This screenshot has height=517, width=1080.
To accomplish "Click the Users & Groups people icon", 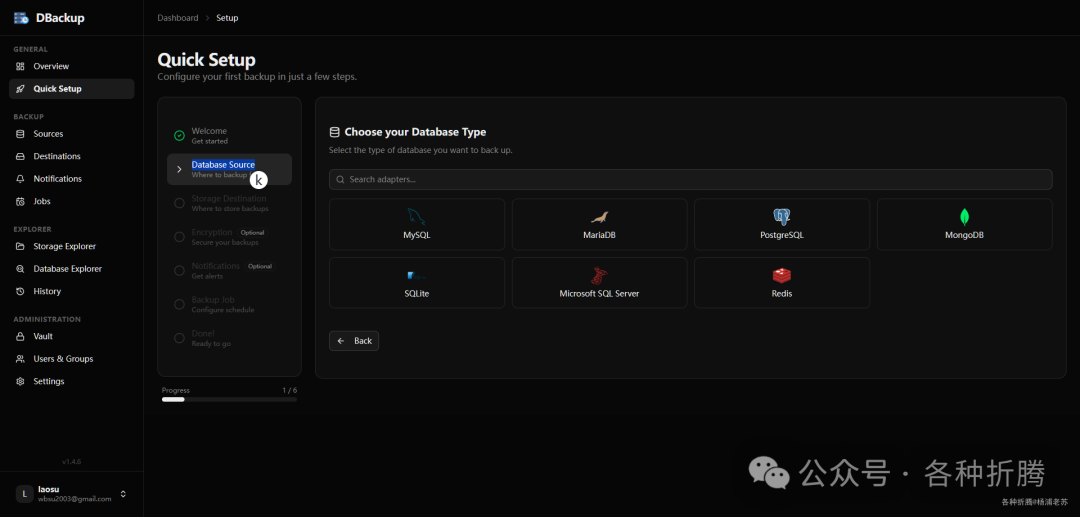I will tap(20, 359).
